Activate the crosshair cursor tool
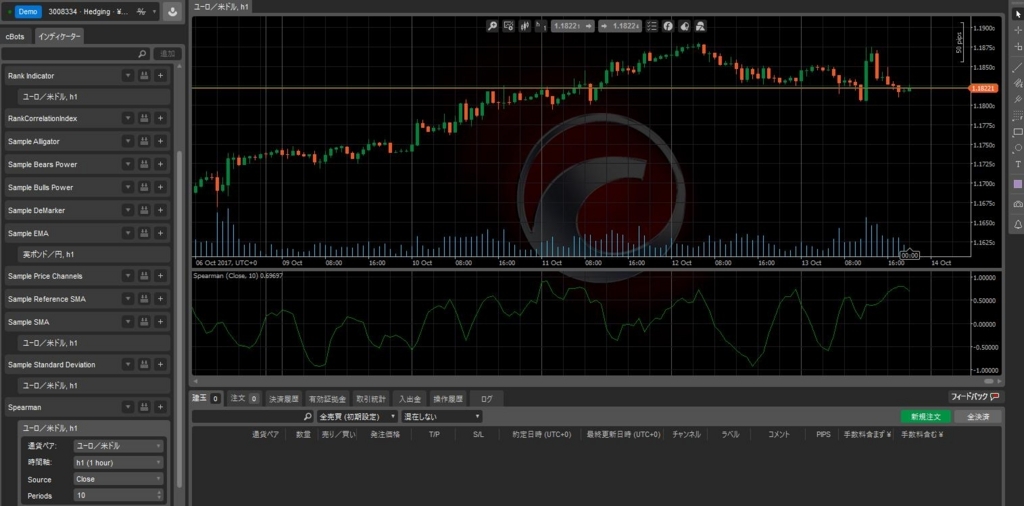 point(1017,30)
